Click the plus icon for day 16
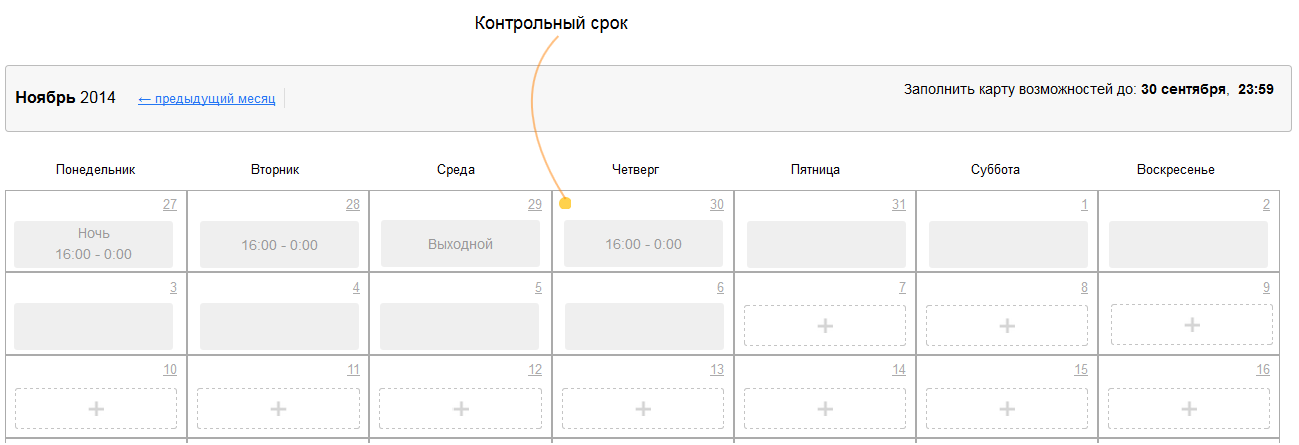Viewport: 1299px width, 445px height. click(1192, 408)
